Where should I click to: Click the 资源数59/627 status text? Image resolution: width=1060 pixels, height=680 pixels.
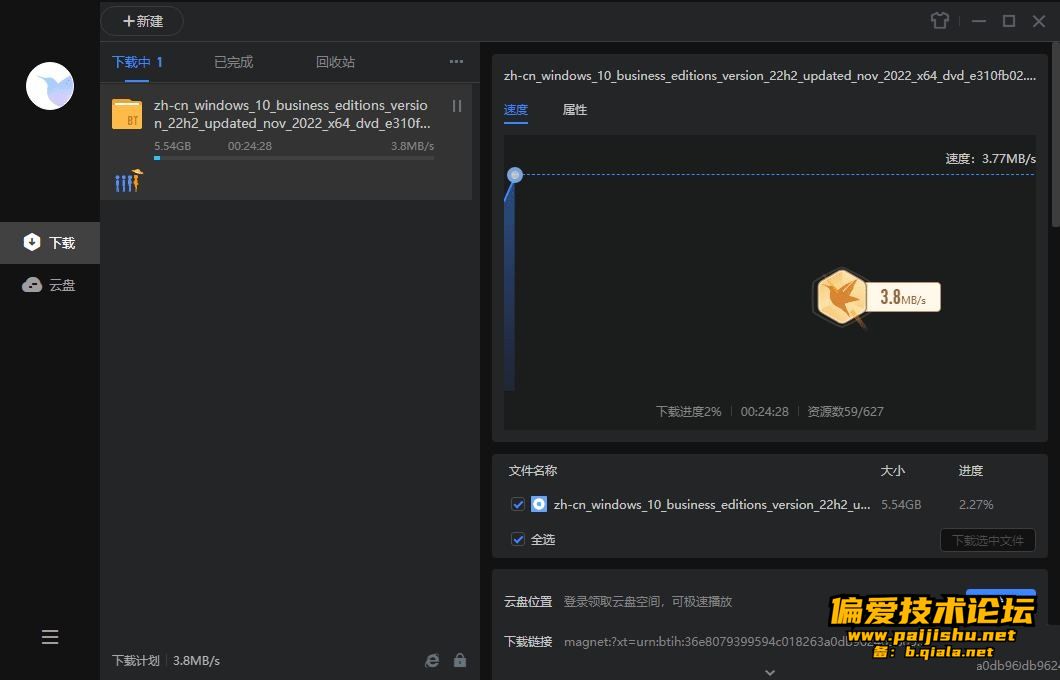(x=845, y=412)
